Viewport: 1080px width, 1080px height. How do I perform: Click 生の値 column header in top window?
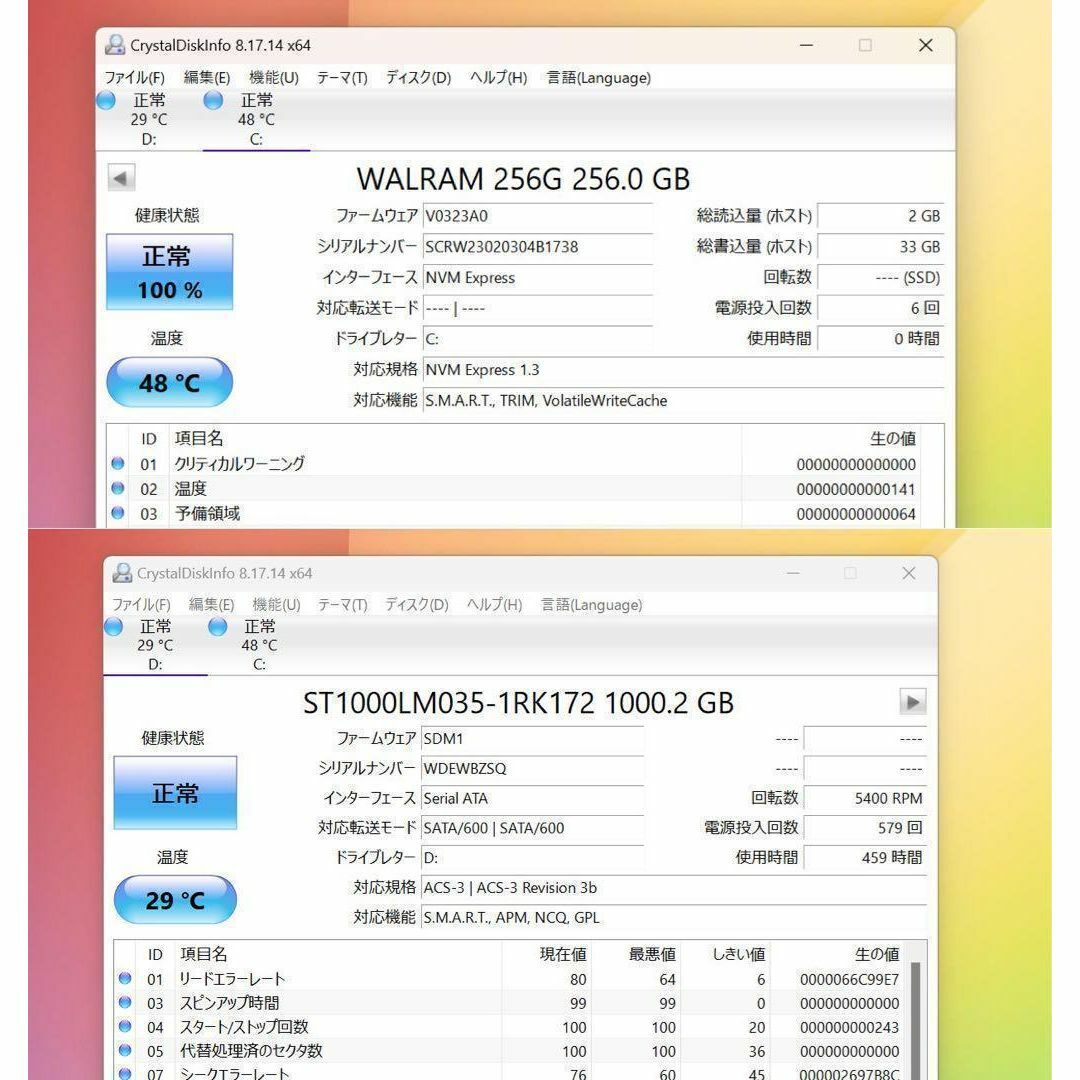click(892, 438)
